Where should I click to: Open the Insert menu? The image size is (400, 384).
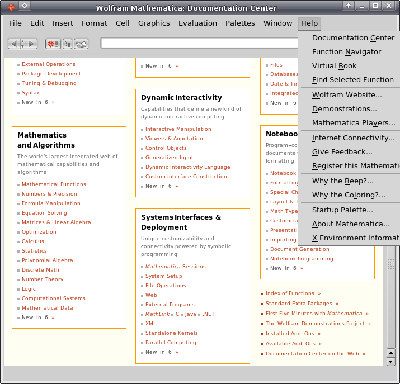pyautogui.click(x=63, y=23)
